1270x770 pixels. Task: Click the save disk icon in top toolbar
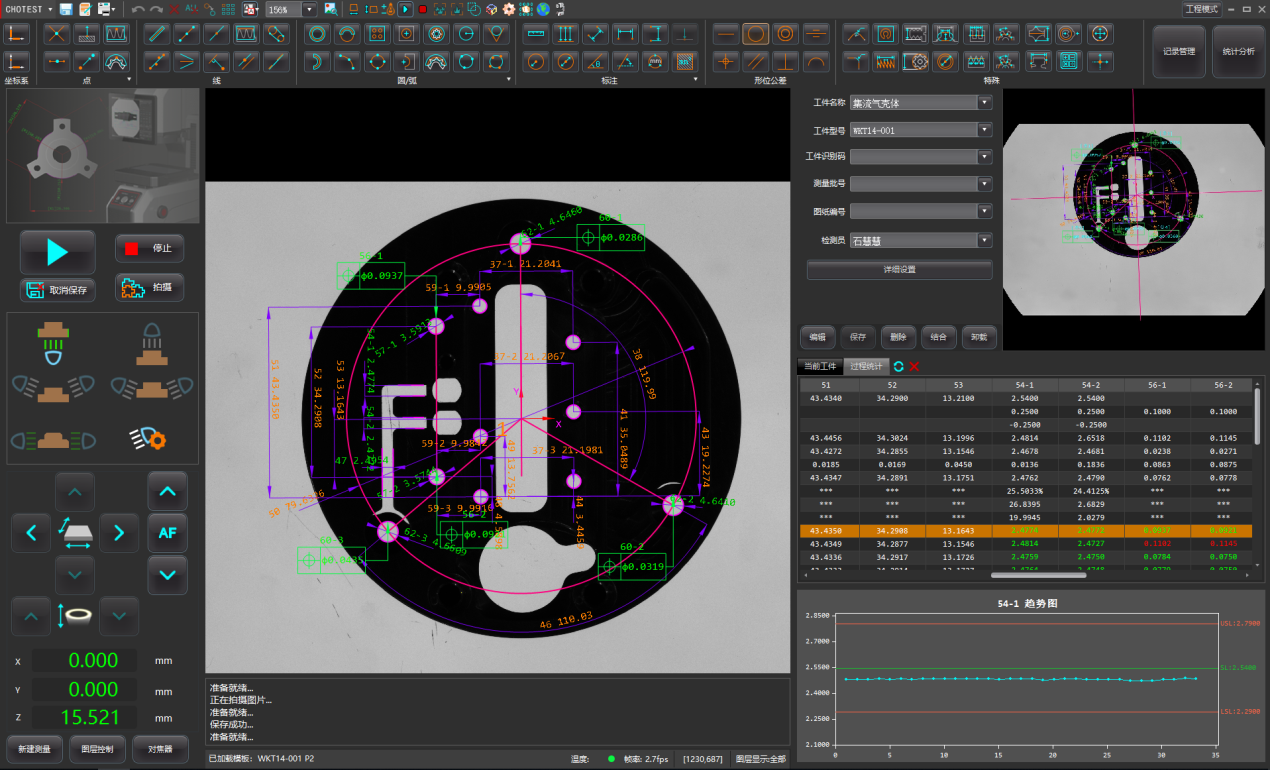coord(66,9)
